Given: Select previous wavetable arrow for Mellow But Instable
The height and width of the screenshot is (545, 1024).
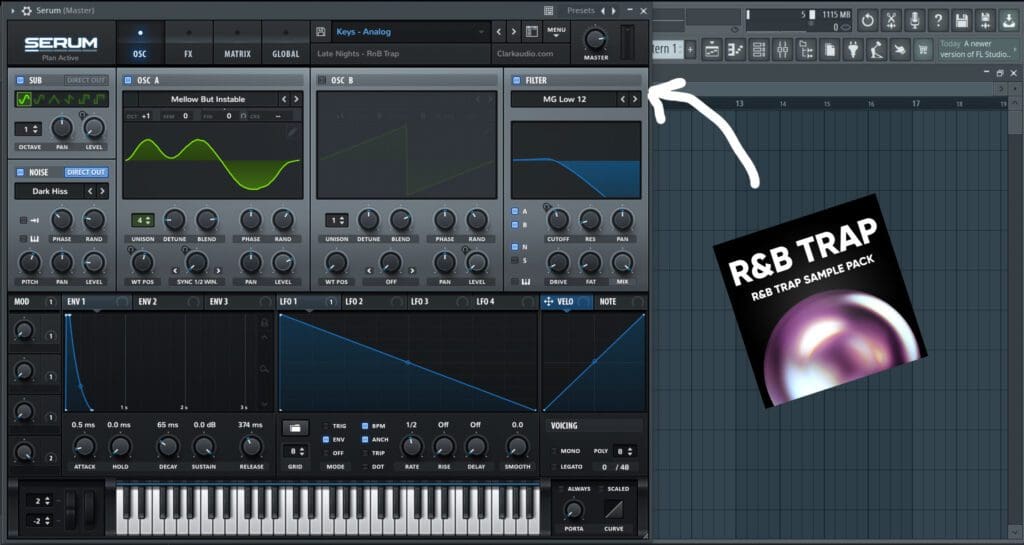Looking at the screenshot, I should point(284,99).
